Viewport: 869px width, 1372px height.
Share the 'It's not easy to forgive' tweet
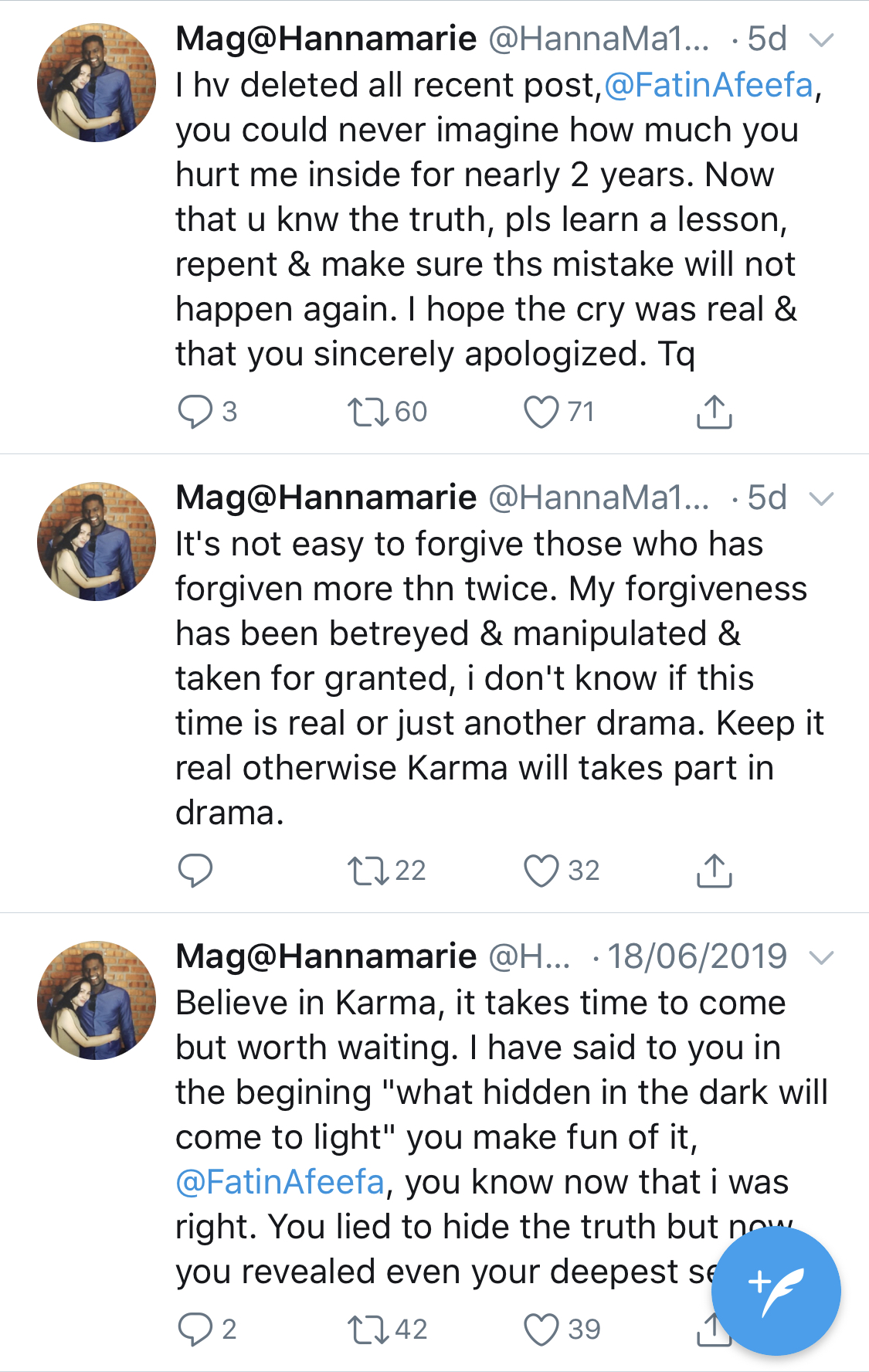coord(714,871)
